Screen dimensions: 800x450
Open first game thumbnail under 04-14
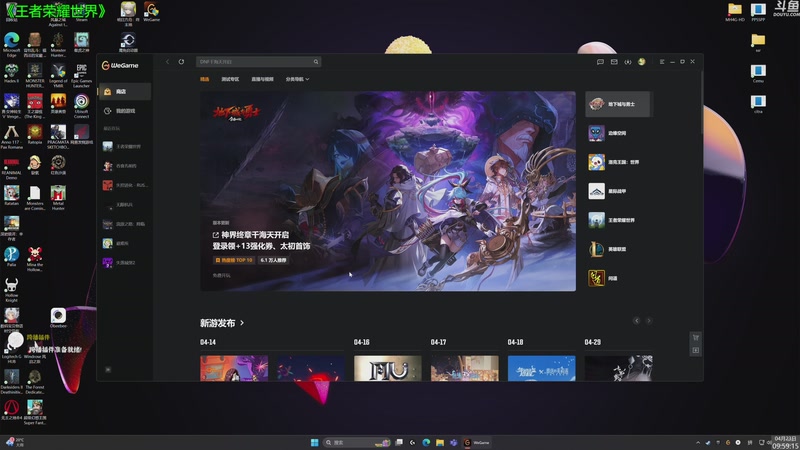click(x=234, y=368)
